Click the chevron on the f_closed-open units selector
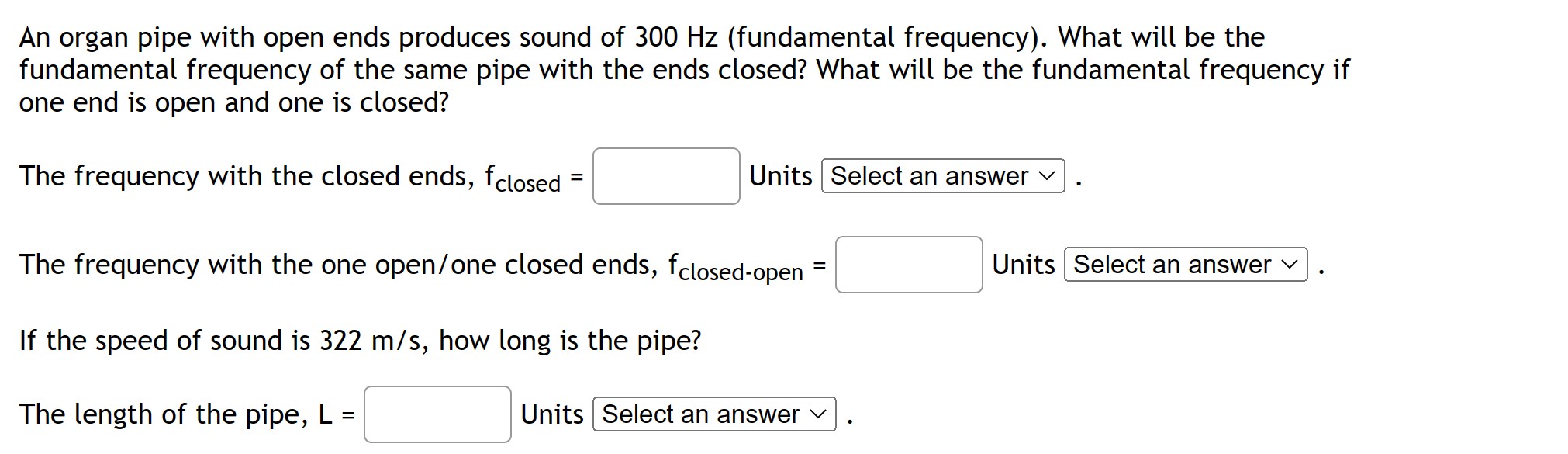 pos(1290,265)
